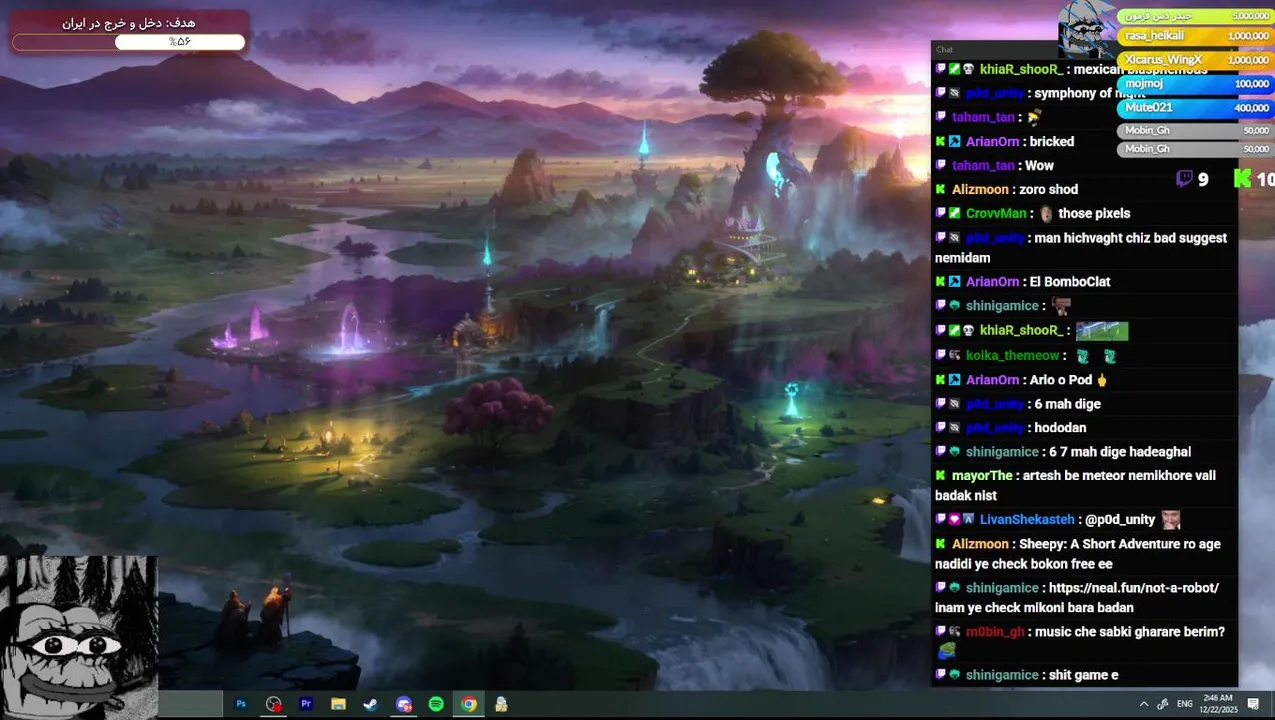Open Premiere Pro from the taskbar
This screenshot has height=720, width=1275.
tap(306, 704)
